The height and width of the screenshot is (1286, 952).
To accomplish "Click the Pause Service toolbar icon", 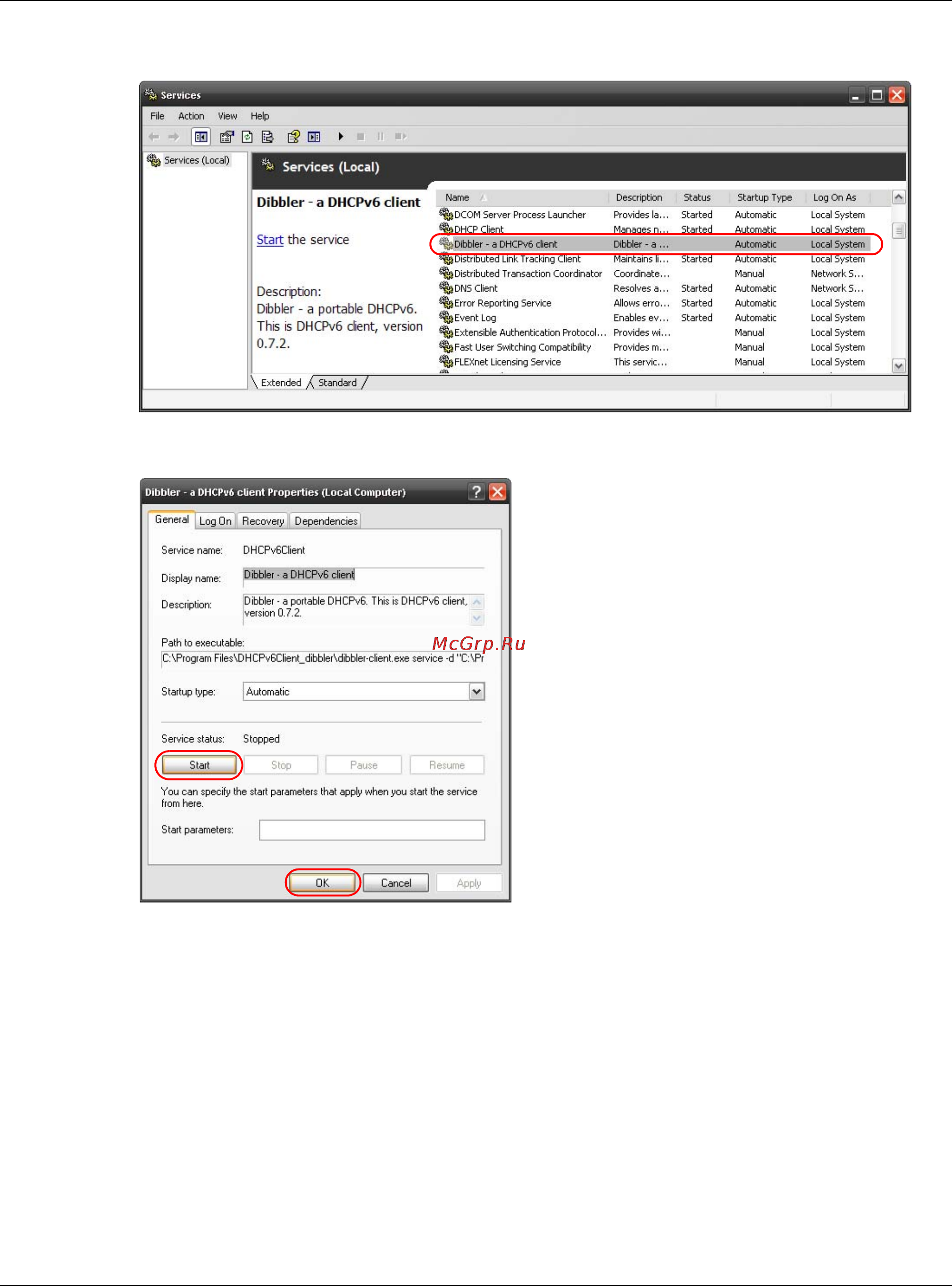I will (380, 136).
